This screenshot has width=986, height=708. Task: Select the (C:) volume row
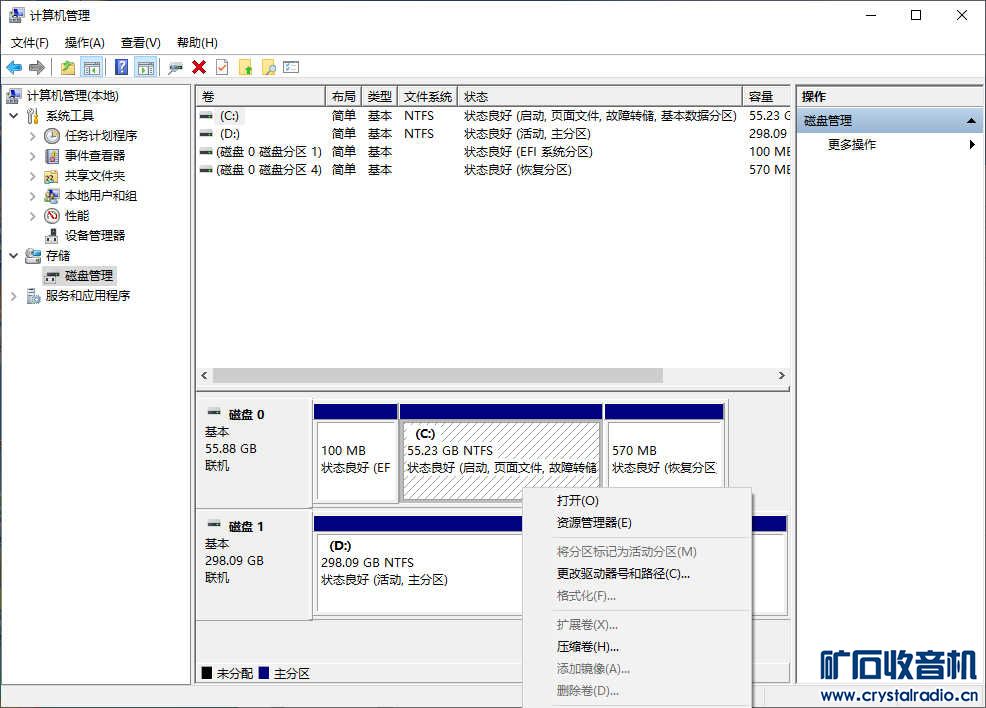click(494, 116)
